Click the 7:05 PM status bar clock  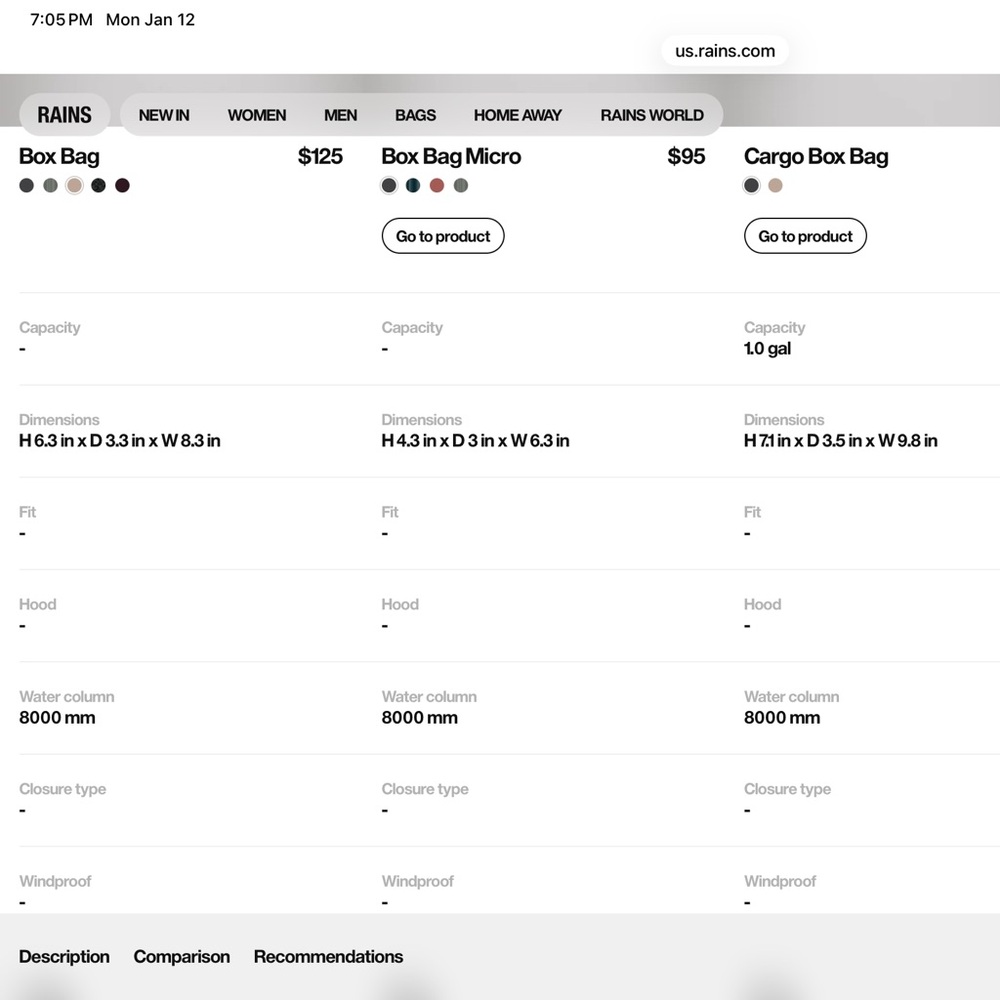(x=61, y=20)
